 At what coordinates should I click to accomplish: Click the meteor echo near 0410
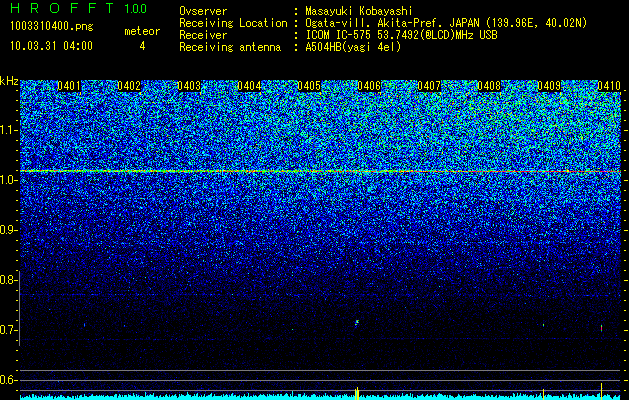(x=601, y=328)
